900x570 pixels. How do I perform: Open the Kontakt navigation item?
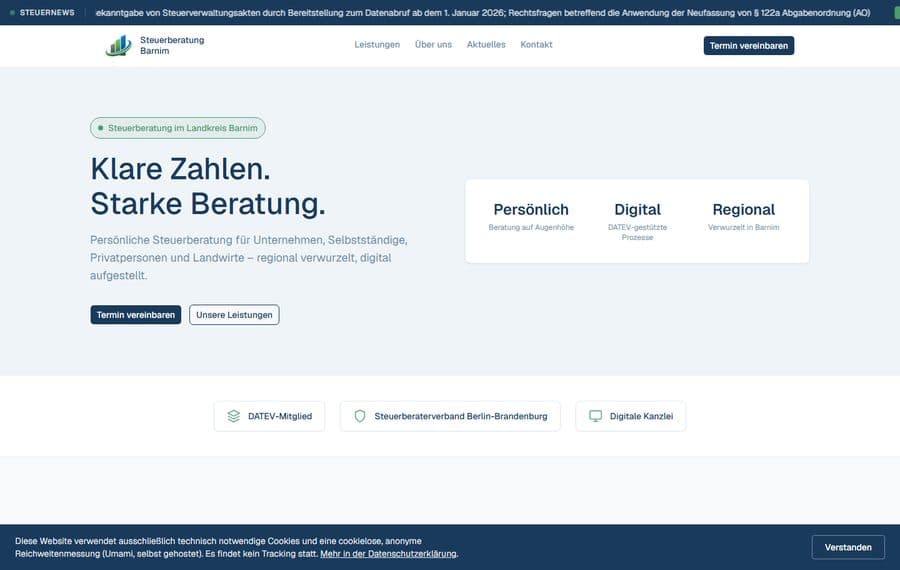[x=536, y=45]
